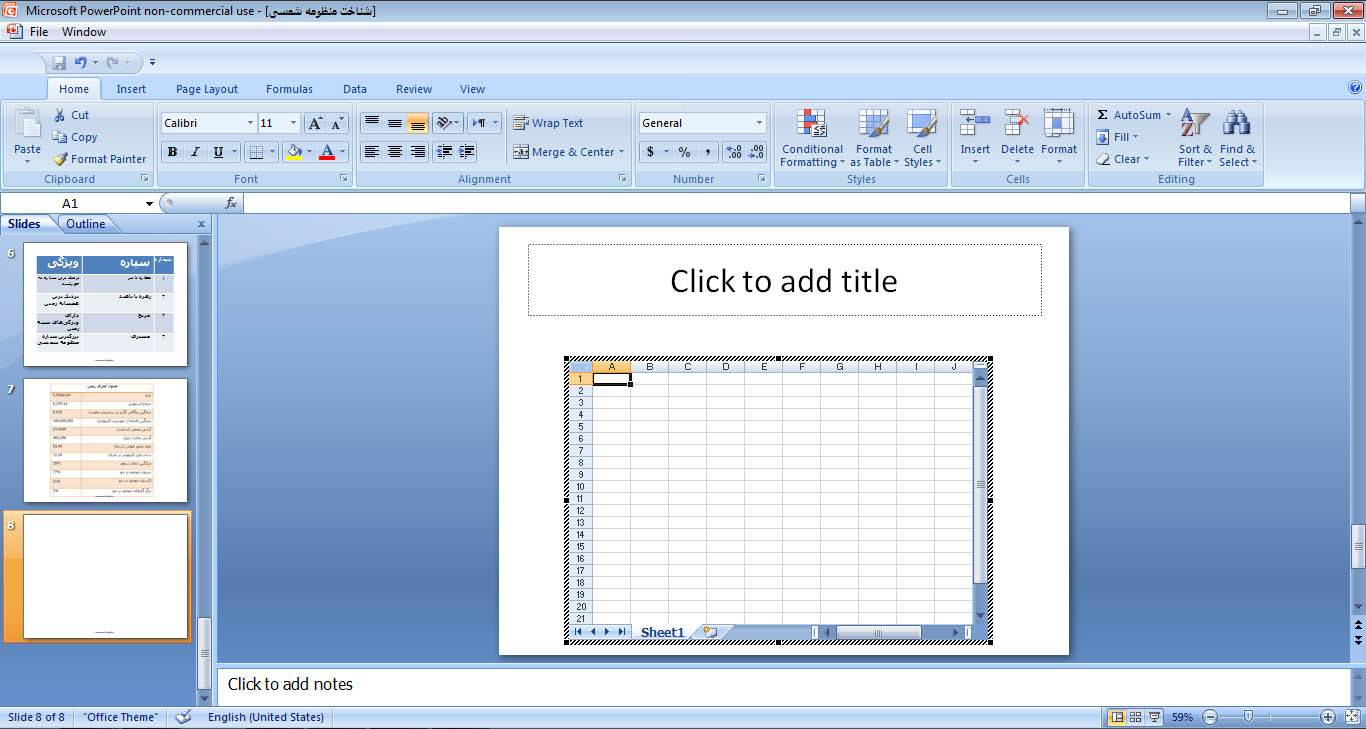Open the Window menu
The image size is (1366, 729).
point(84,32)
